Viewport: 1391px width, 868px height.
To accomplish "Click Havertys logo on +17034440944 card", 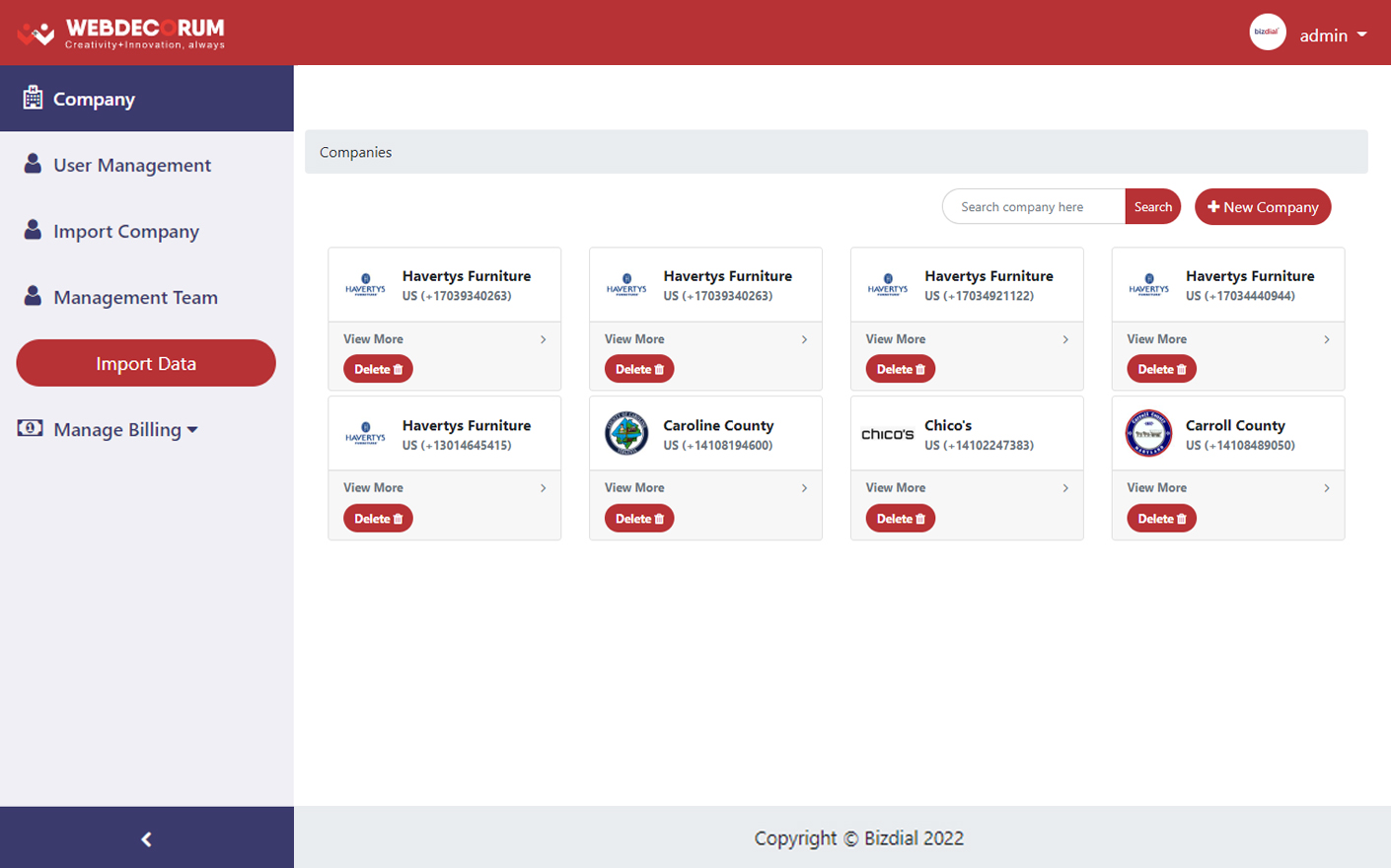I will [x=1148, y=285].
